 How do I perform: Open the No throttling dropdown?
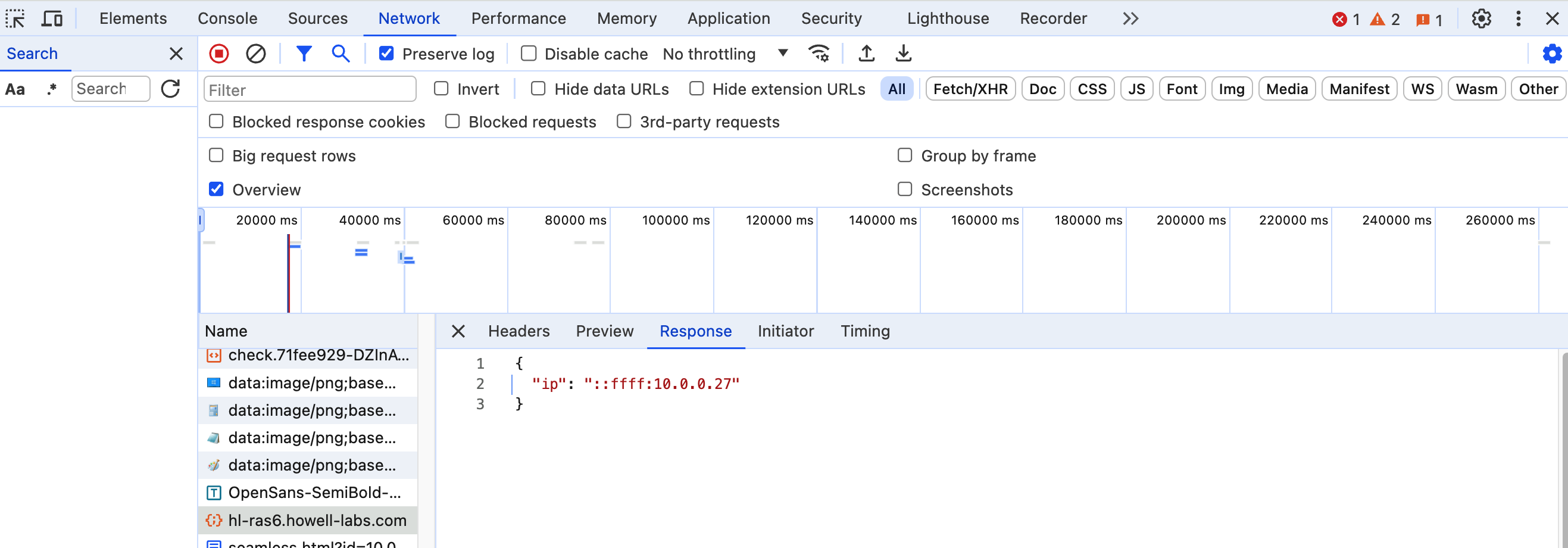724,54
